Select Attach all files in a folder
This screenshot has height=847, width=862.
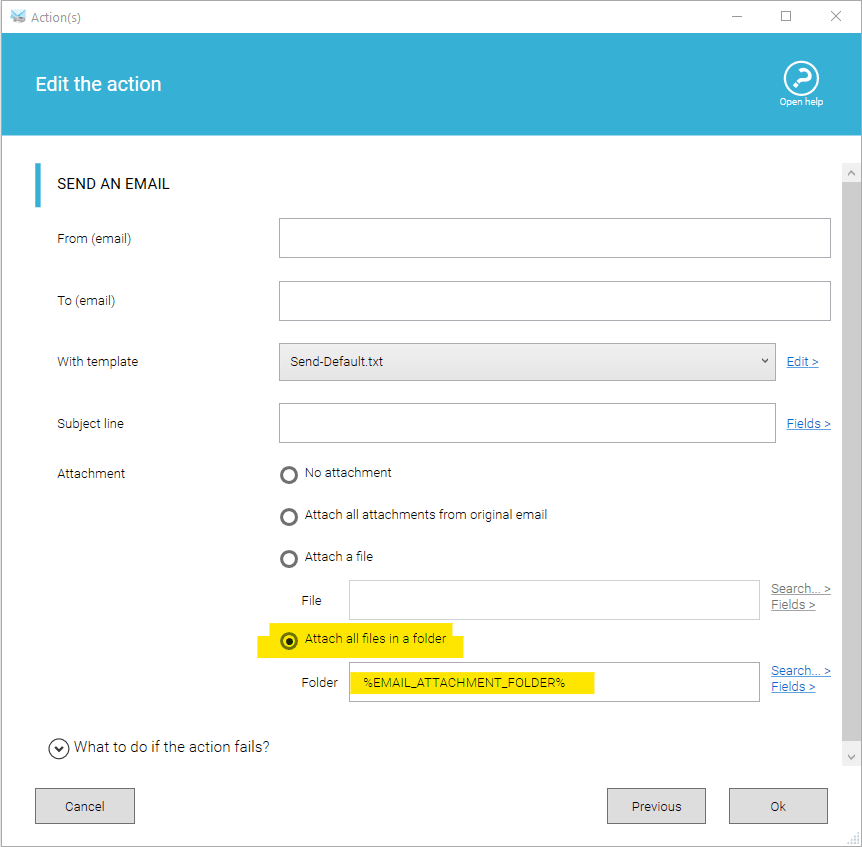[289, 640]
